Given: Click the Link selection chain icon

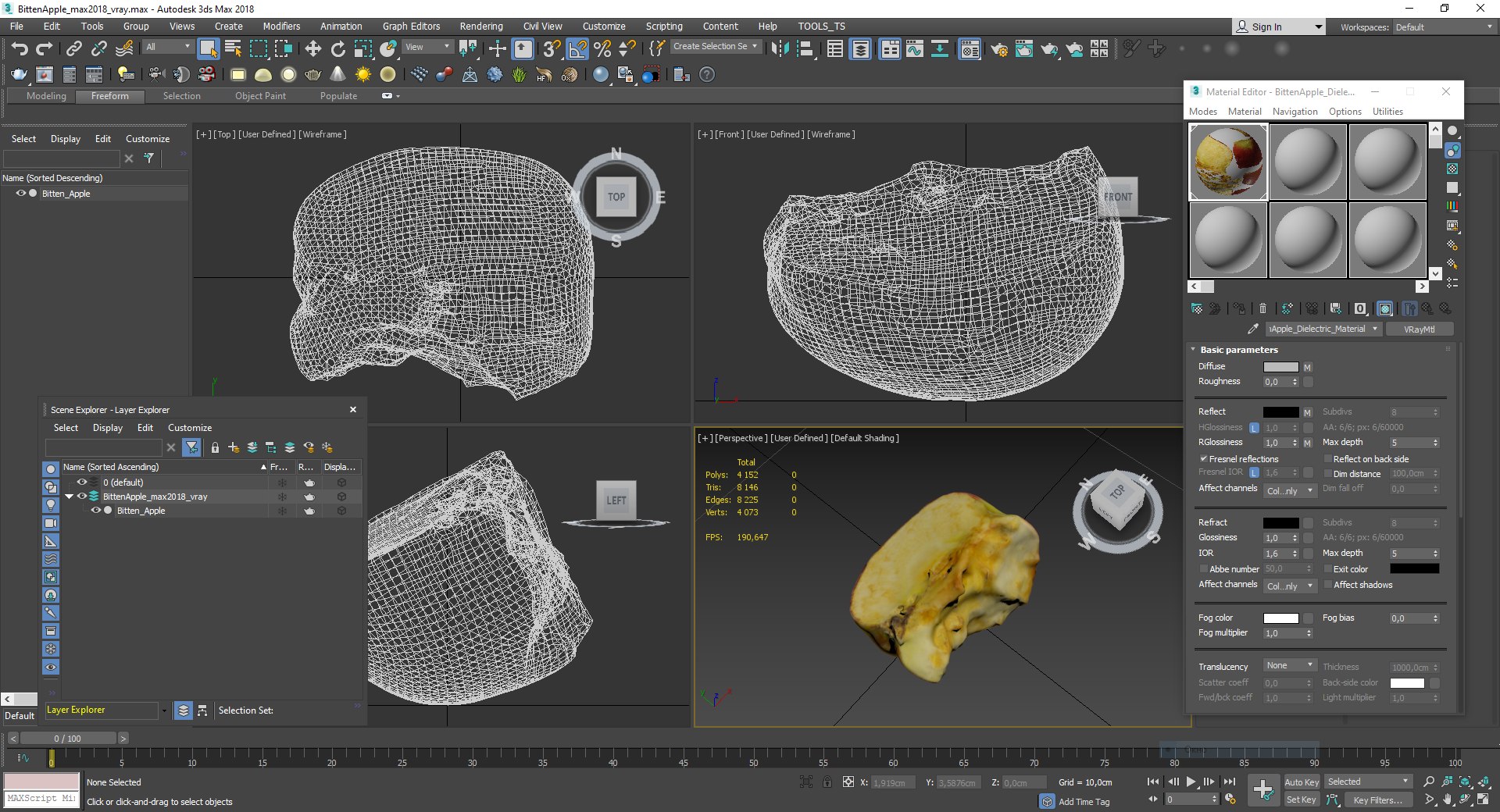Looking at the screenshot, I should [73, 49].
